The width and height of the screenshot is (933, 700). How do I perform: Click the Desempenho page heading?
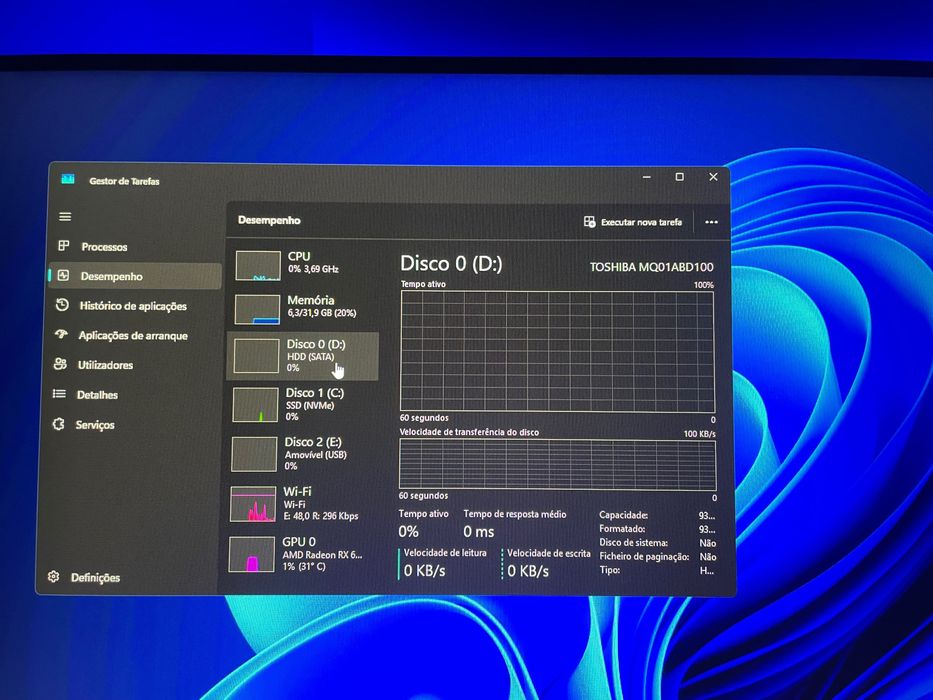tap(269, 220)
